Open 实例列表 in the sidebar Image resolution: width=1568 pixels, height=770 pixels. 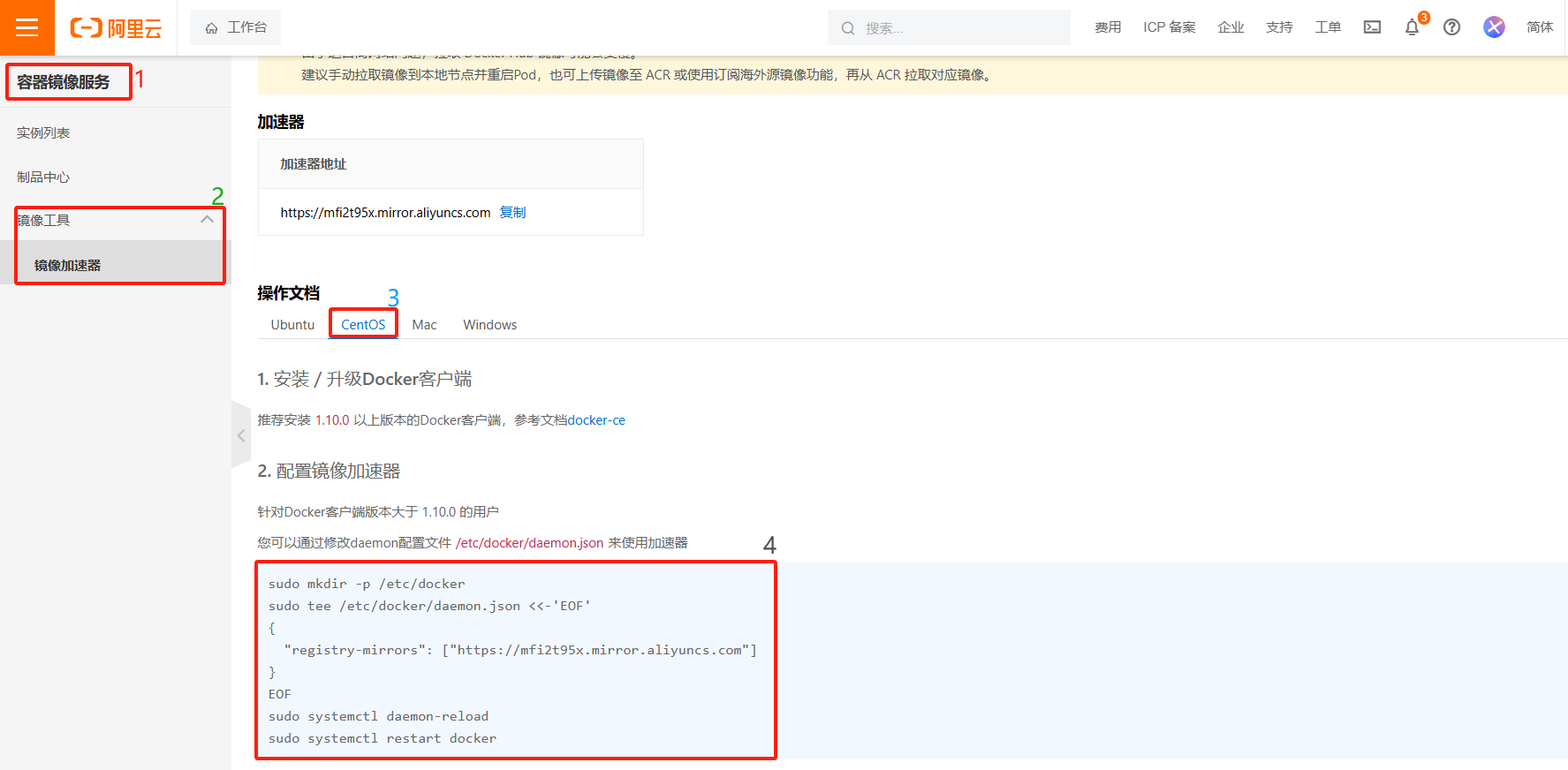point(43,132)
